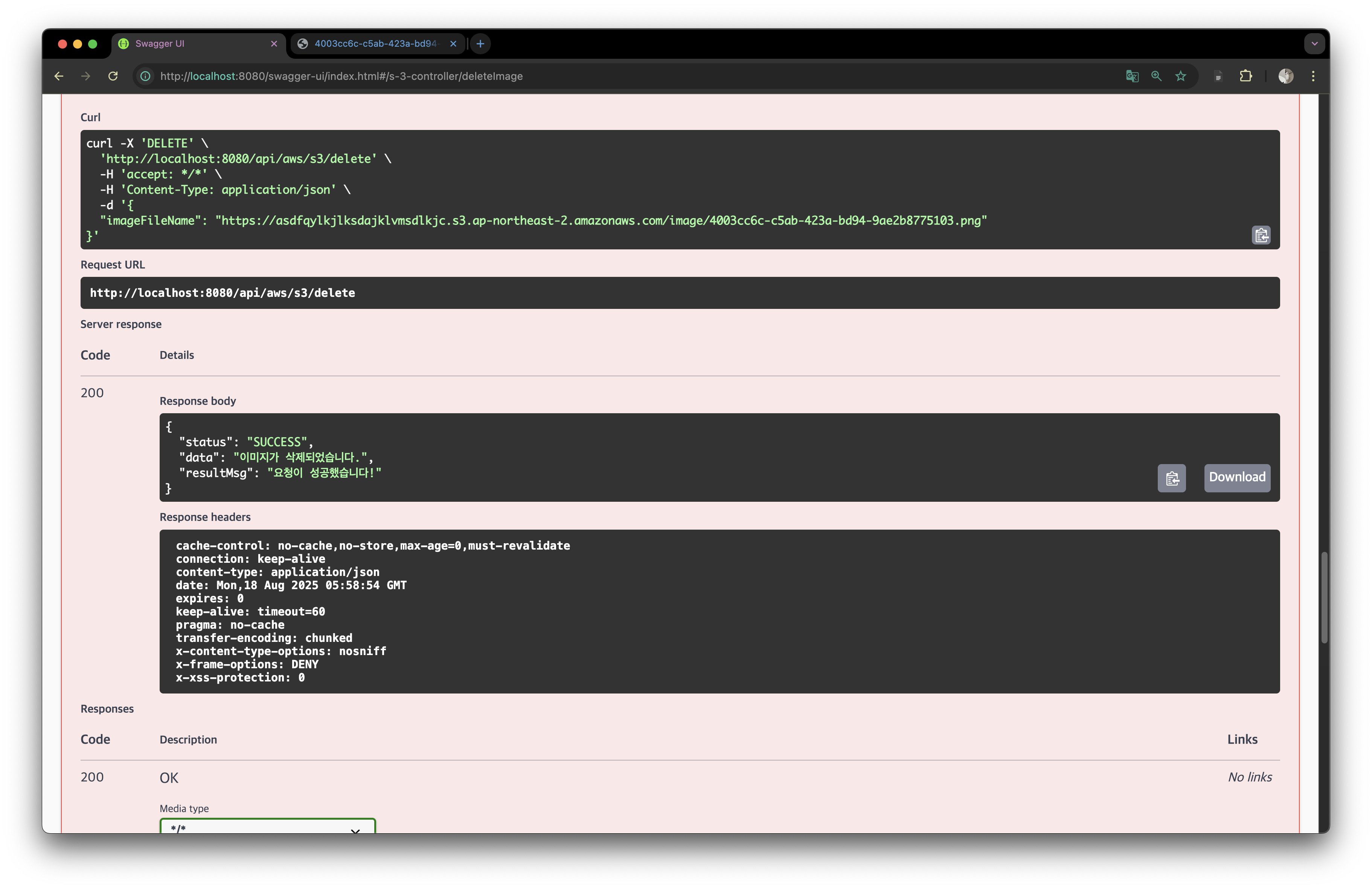Expand the tab search chevron
The image size is (1372, 889).
coord(1314,44)
